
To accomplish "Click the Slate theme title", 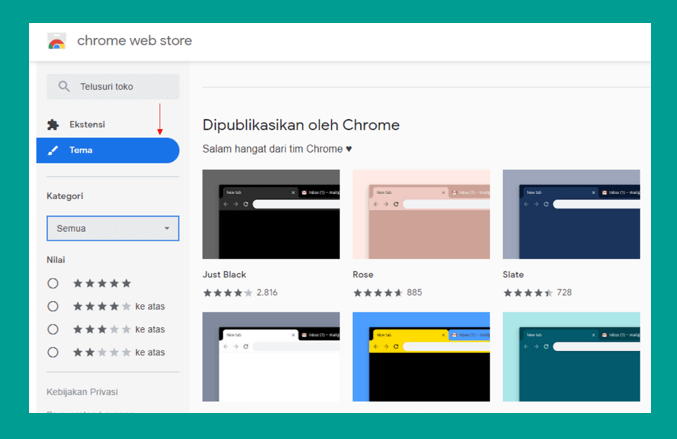I will [x=513, y=275].
